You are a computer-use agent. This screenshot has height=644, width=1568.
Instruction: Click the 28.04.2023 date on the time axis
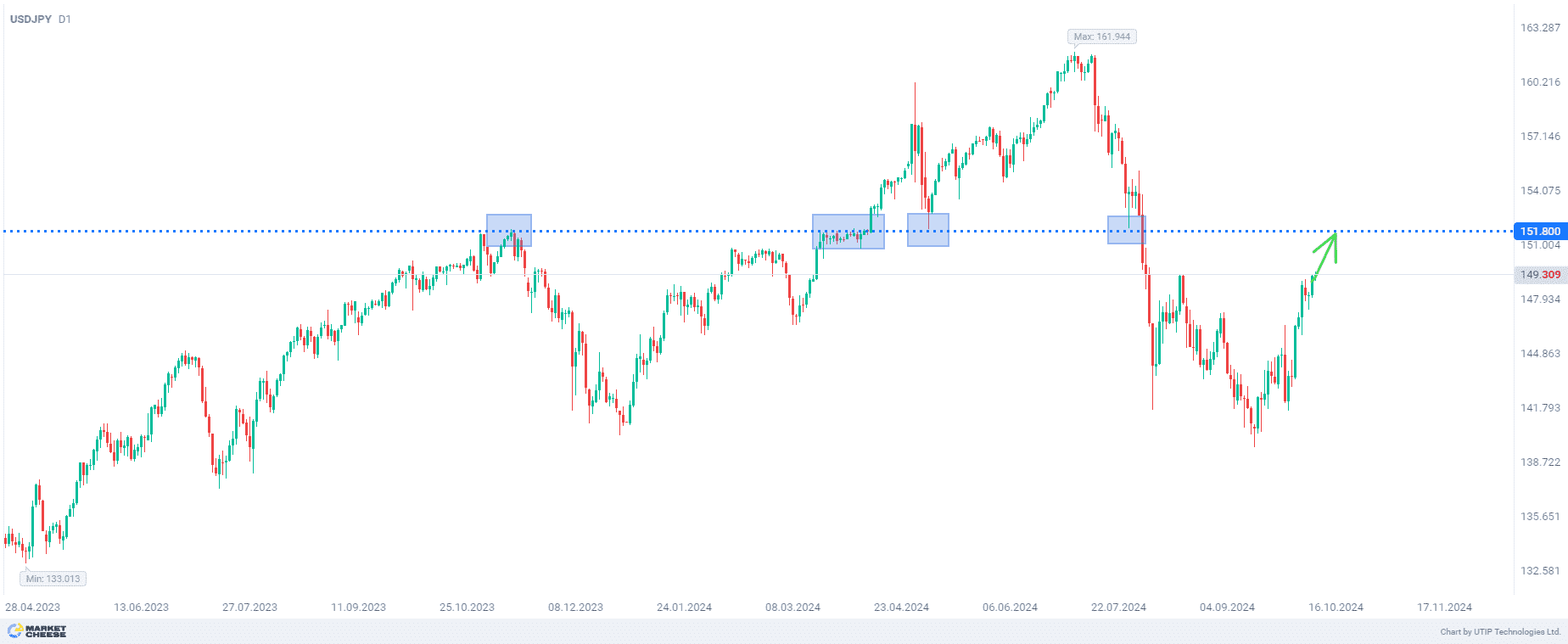(33, 607)
